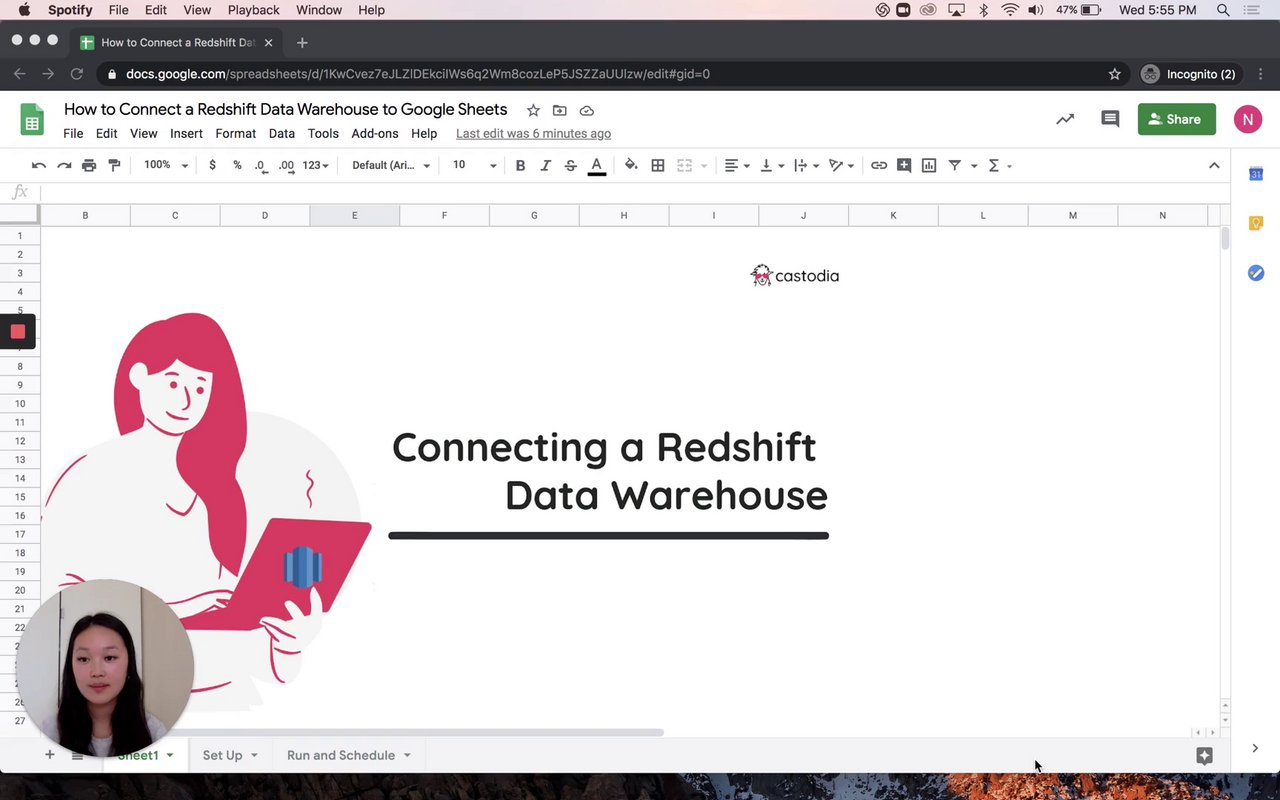Open the activity dashboard trend icon
The height and width of the screenshot is (800, 1280).
pos(1065,119)
